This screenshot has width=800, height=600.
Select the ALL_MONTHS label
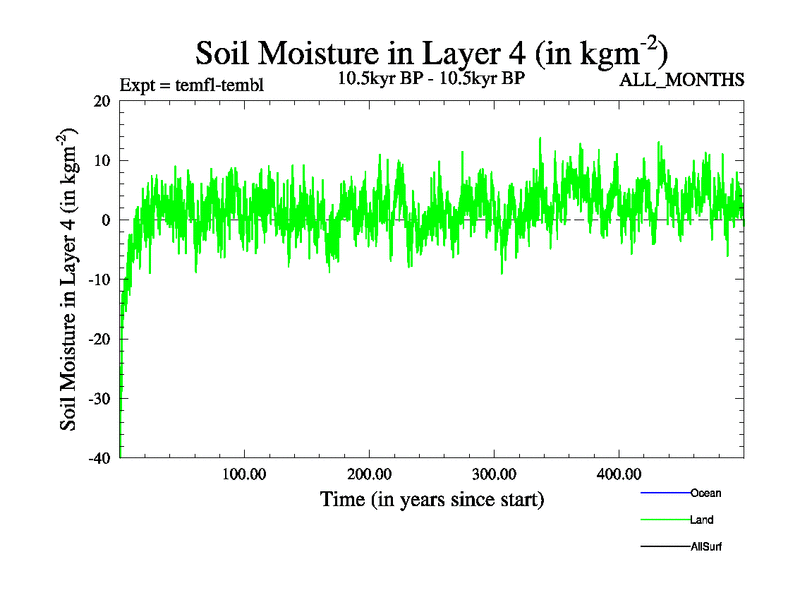(x=682, y=80)
